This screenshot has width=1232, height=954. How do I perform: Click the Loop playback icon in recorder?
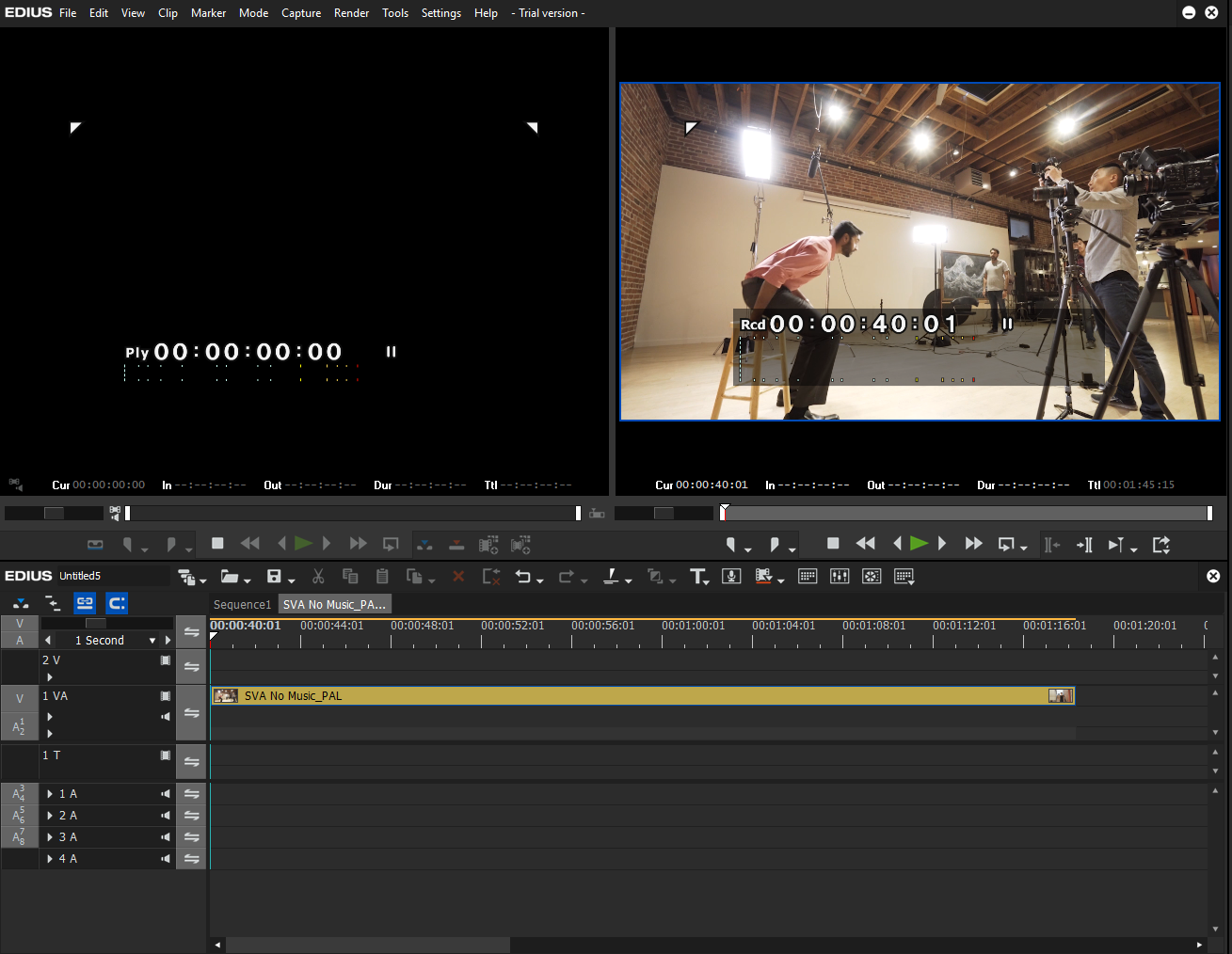tap(1006, 544)
